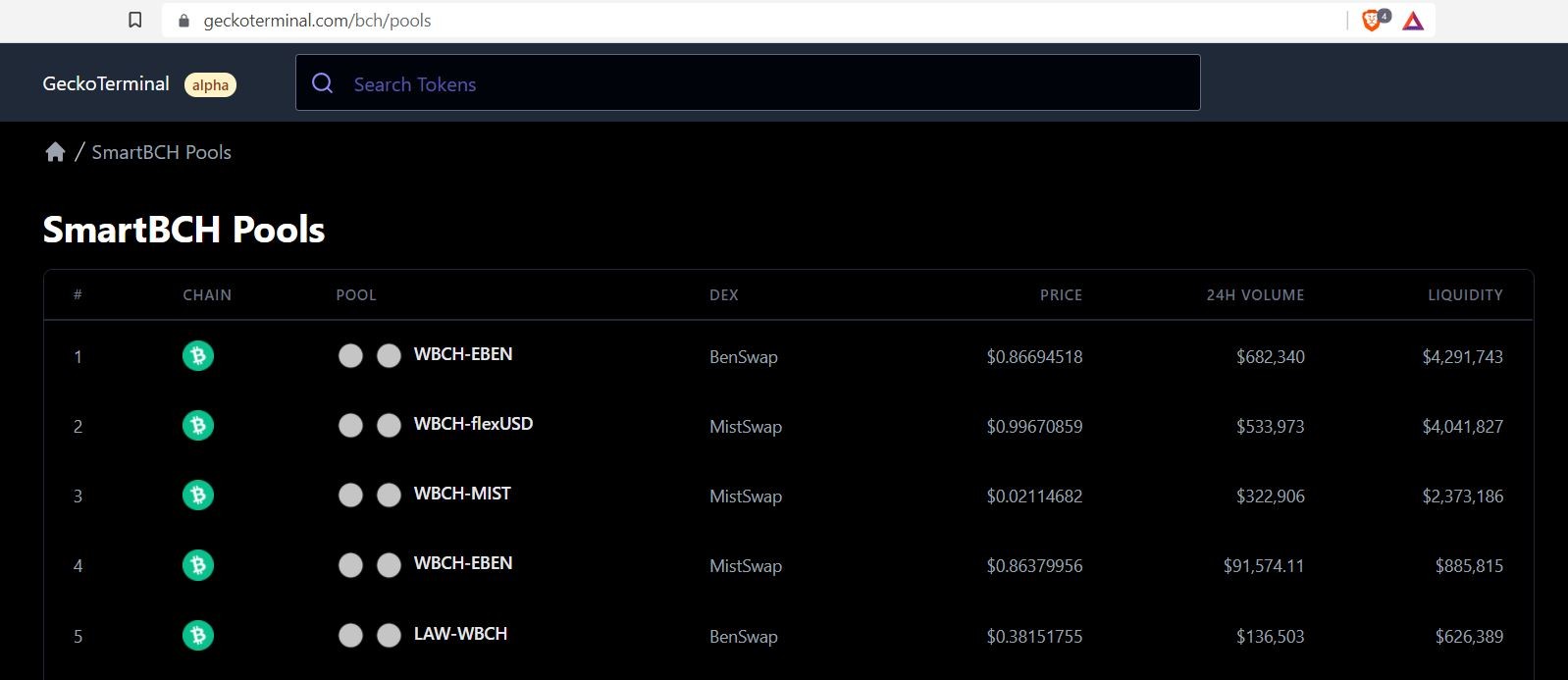This screenshot has height=680, width=1568.
Task: Click the BenSwap DEX in row 1
Action: coord(744,357)
